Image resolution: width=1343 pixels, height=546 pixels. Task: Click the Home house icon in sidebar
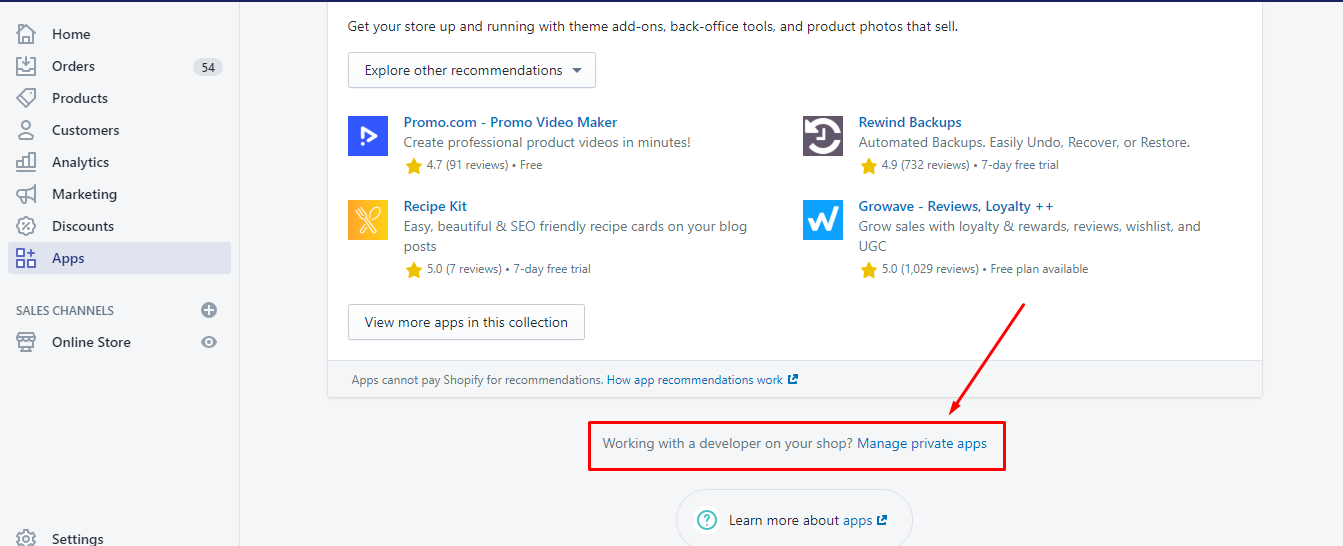[x=26, y=34]
